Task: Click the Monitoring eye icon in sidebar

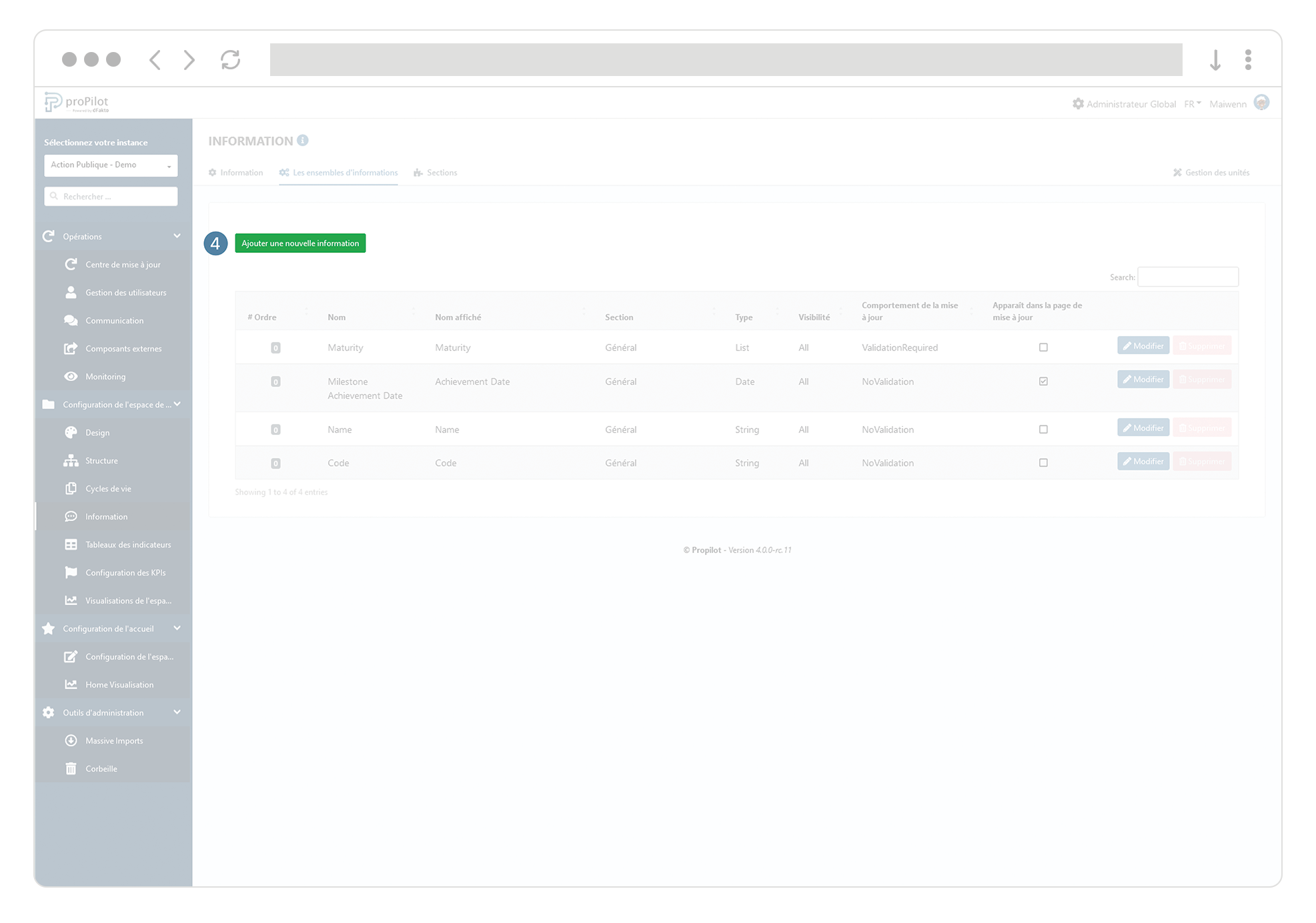Action: point(71,376)
